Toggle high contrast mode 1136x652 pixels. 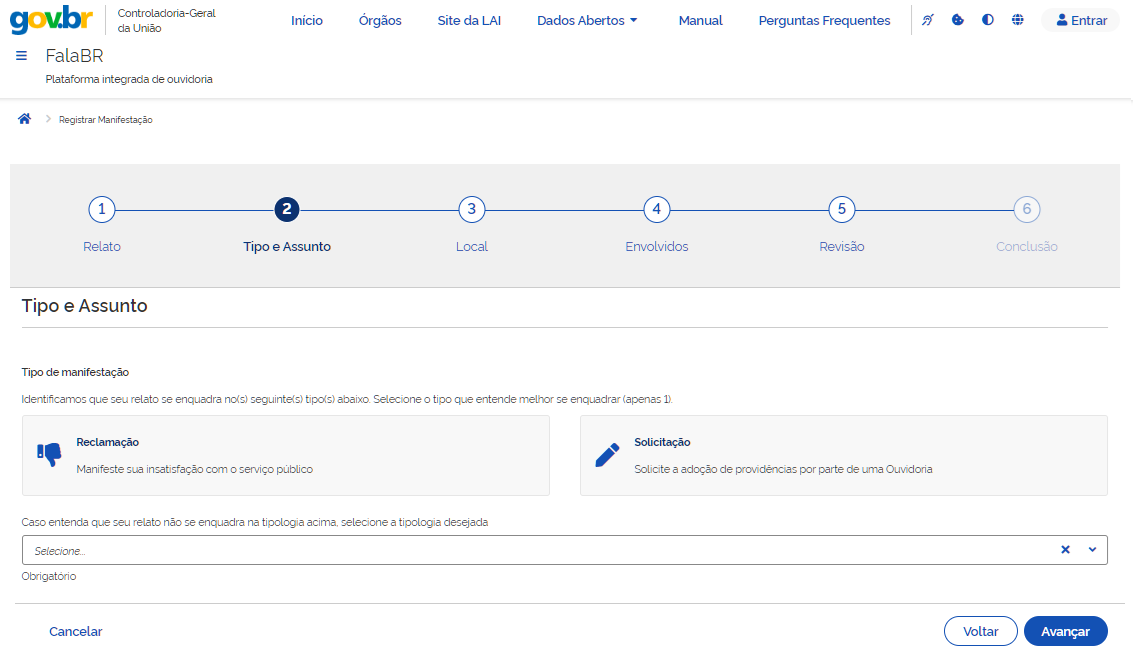(x=988, y=20)
